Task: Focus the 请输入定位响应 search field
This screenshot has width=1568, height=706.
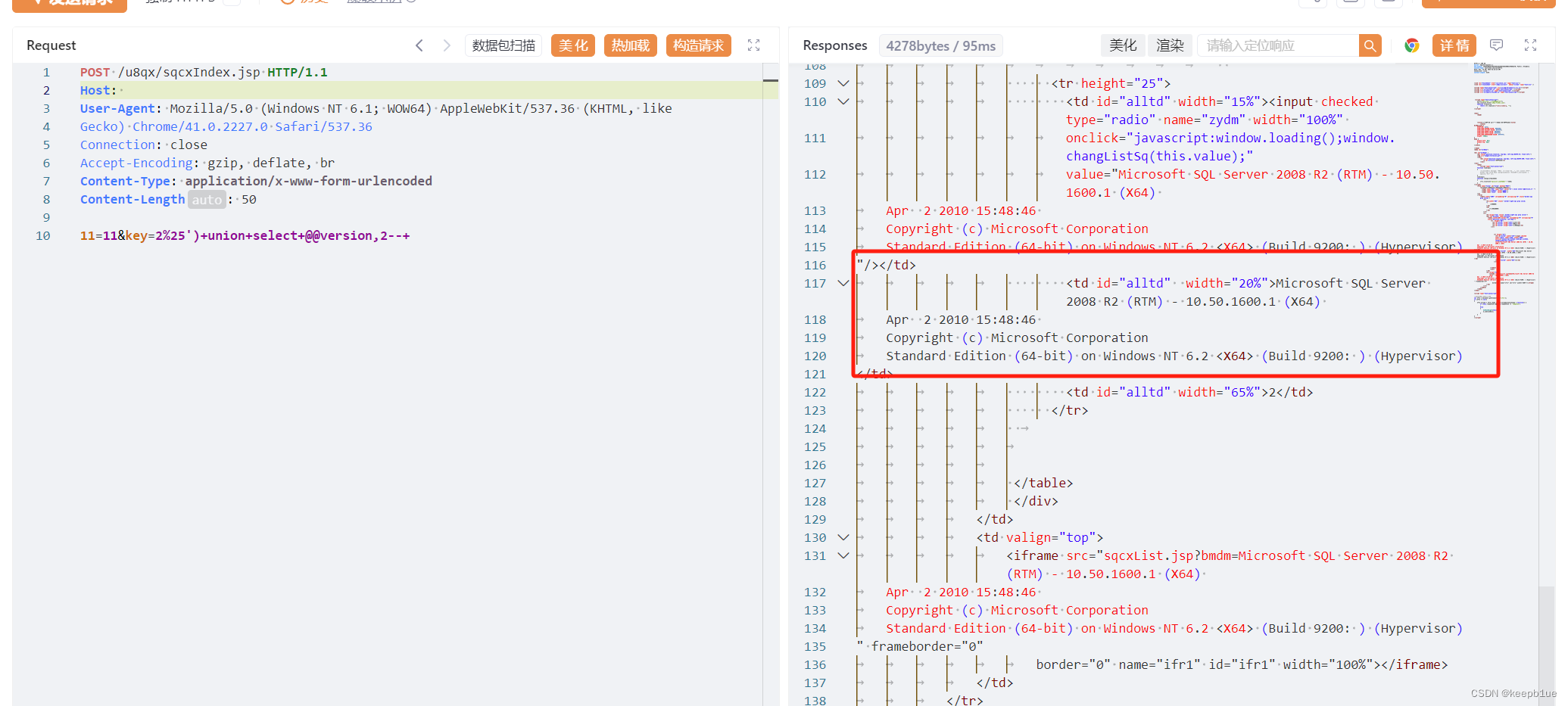Action: (1279, 45)
